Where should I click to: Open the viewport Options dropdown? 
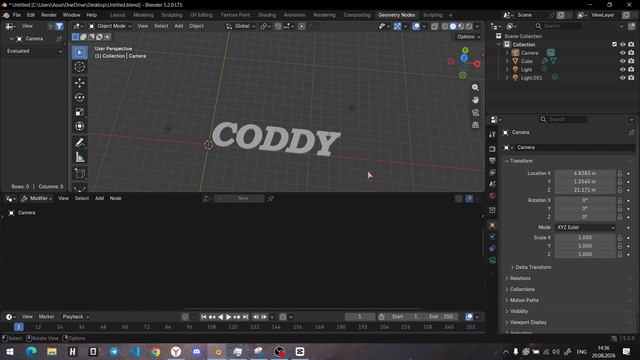click(468, 37)
